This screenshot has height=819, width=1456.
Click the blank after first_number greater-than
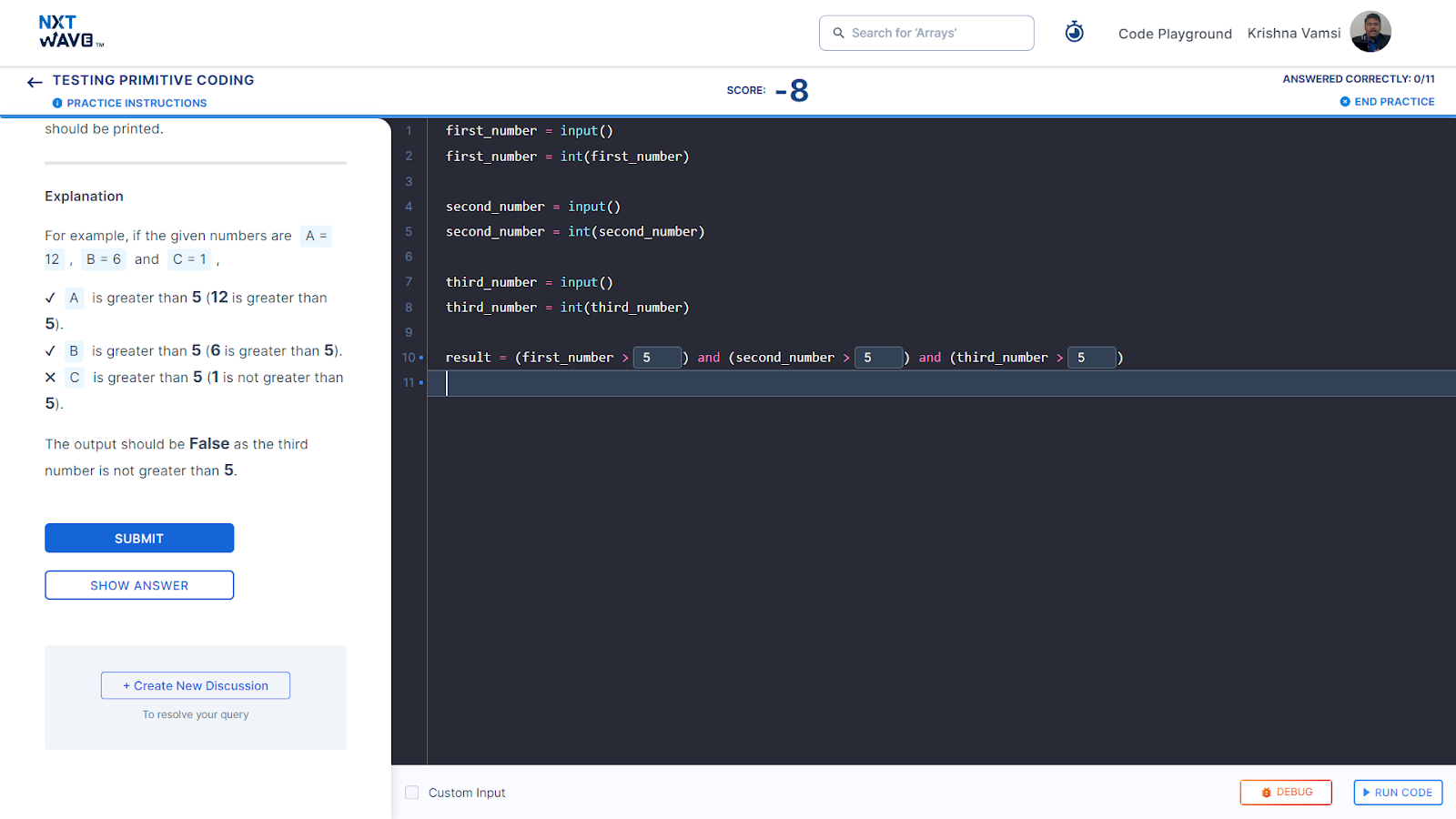tap(657, 358)
